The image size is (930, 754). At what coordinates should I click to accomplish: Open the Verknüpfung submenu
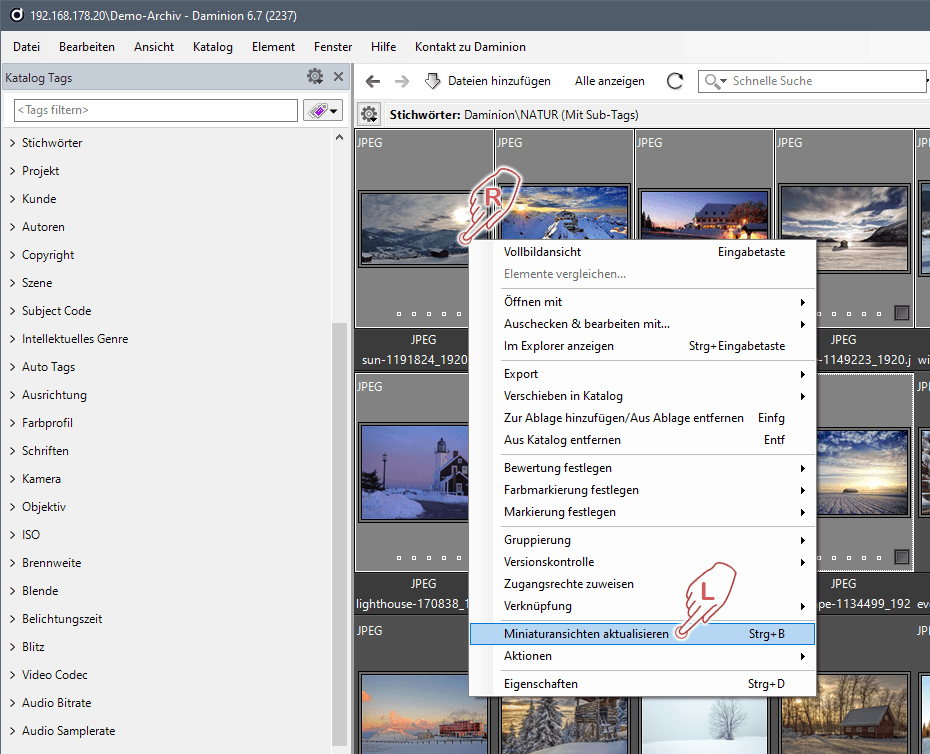(642, 606)
